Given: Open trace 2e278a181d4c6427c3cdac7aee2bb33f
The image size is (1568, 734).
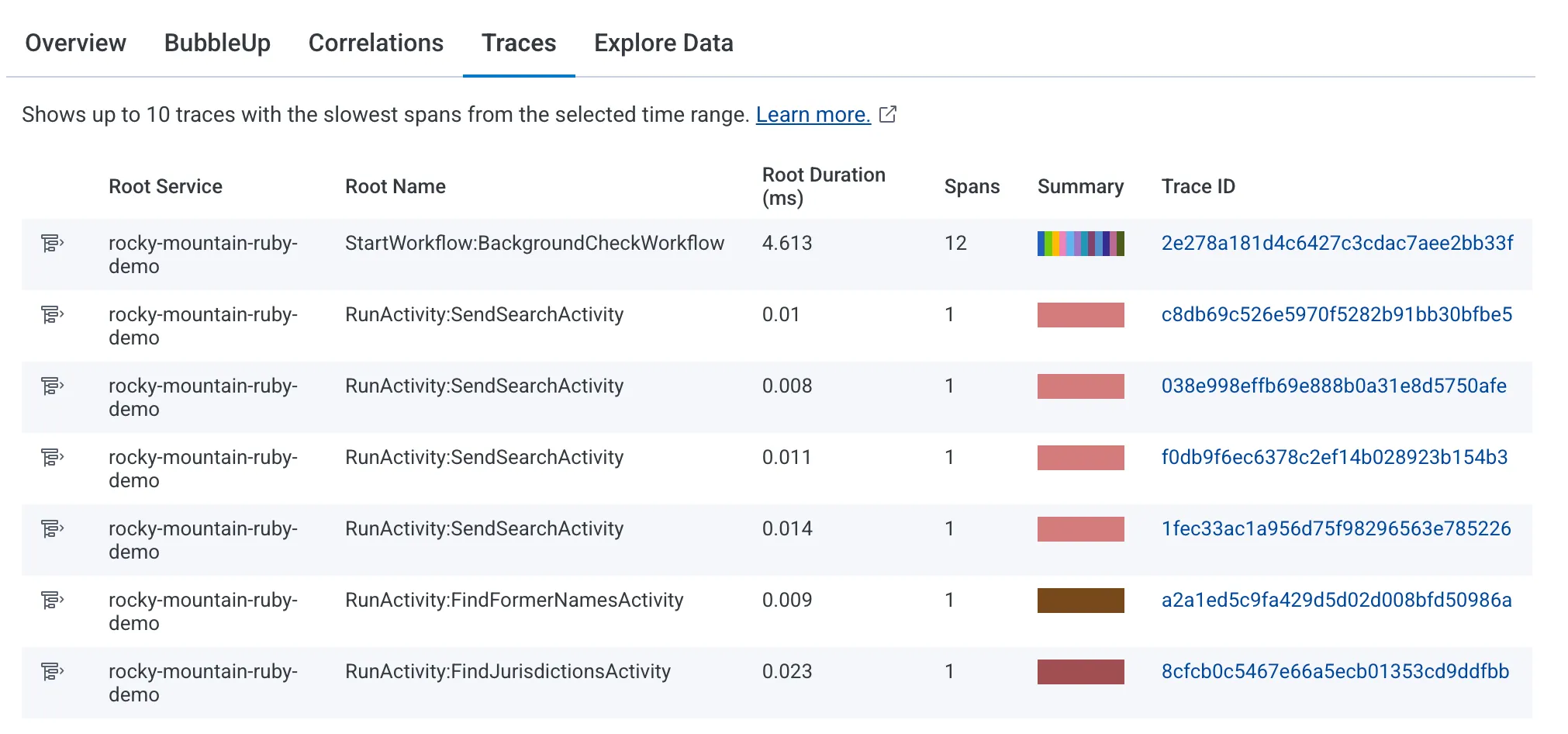Looking at the screenshot, I should pos(1337,243).
